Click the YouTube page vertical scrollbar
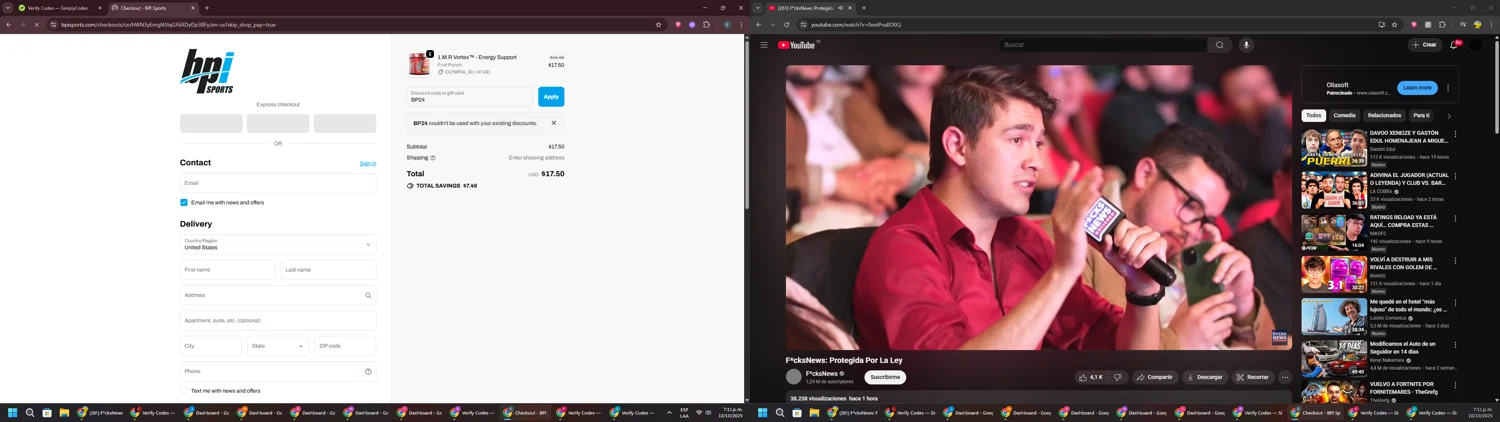1500x422 pixels. 1496,85
